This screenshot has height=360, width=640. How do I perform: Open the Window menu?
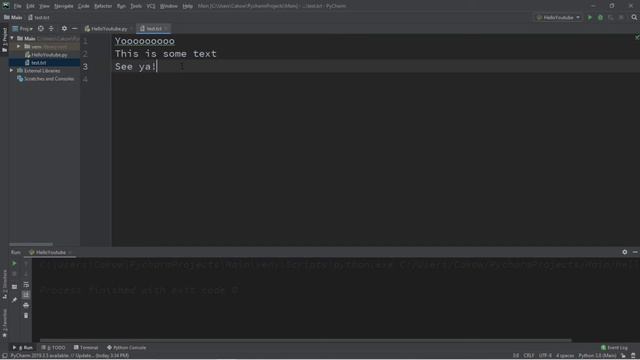[169, 6]
